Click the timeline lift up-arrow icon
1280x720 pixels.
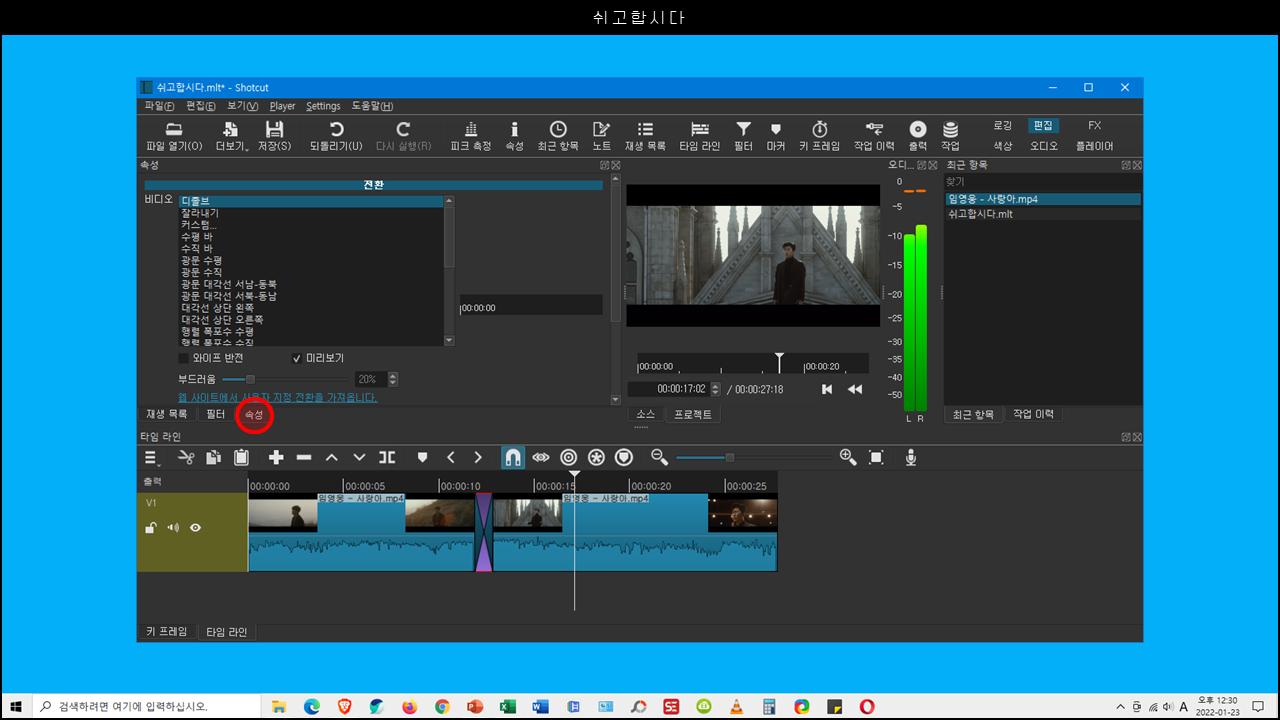click(332, 457)
